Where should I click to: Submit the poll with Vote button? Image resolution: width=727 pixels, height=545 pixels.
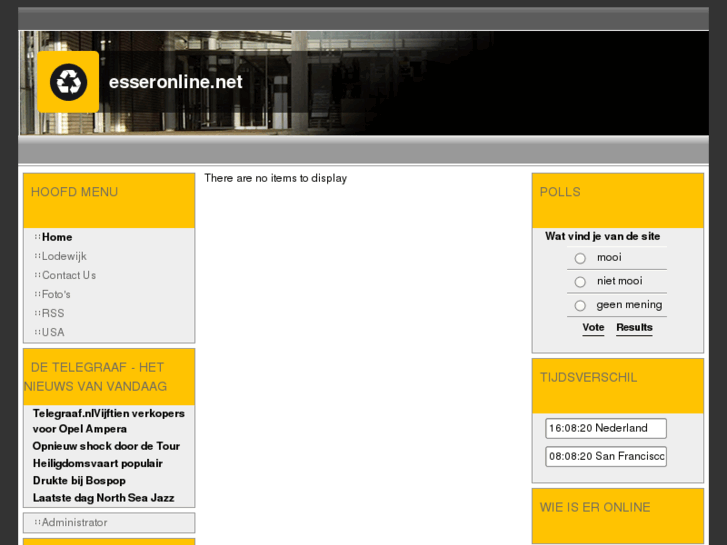(x=593, y=327)
